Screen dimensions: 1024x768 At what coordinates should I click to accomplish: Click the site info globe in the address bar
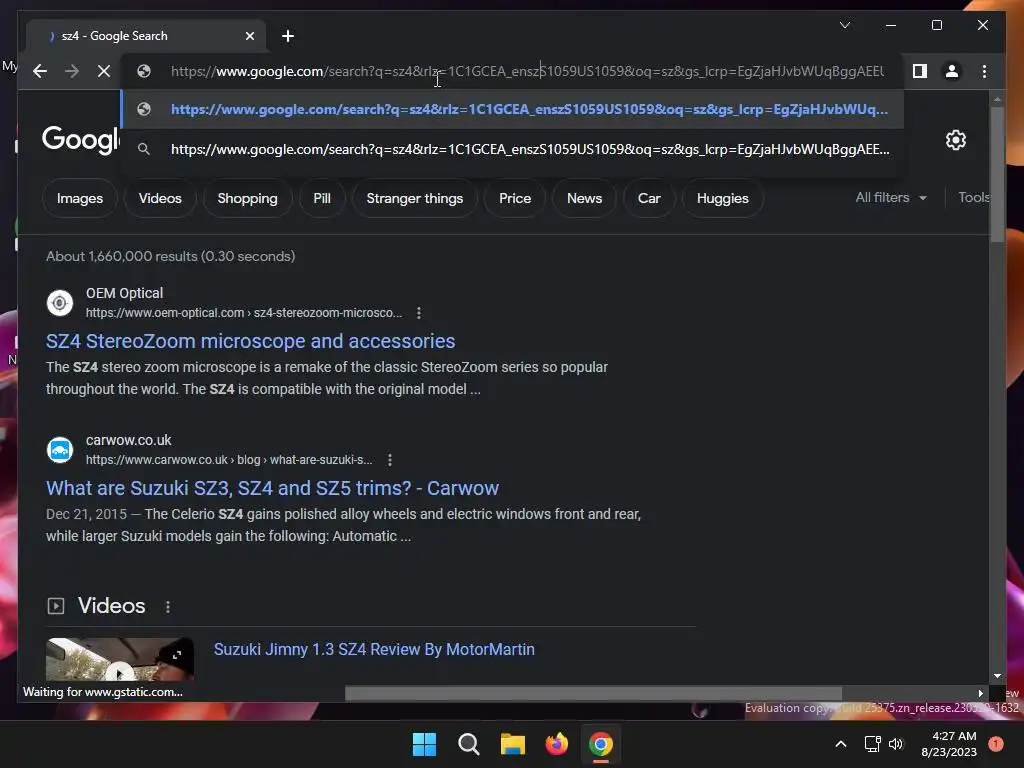pos(144,71)
